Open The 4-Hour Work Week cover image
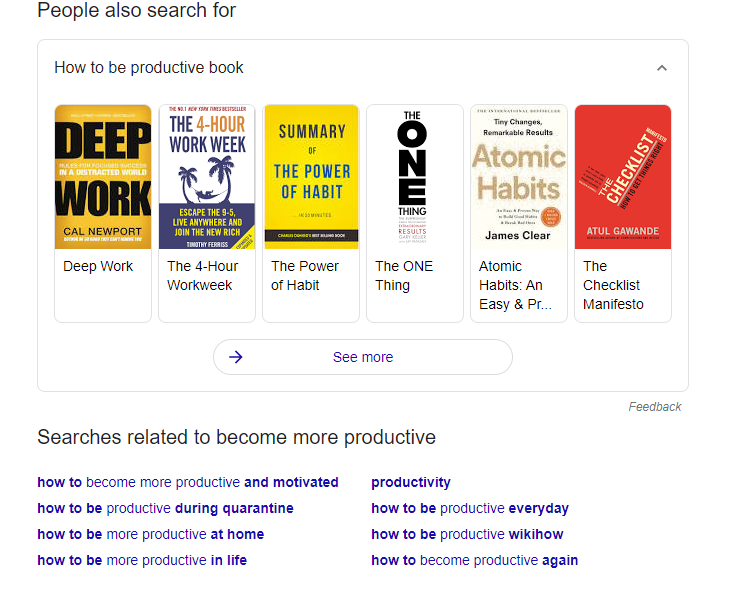 207,177
